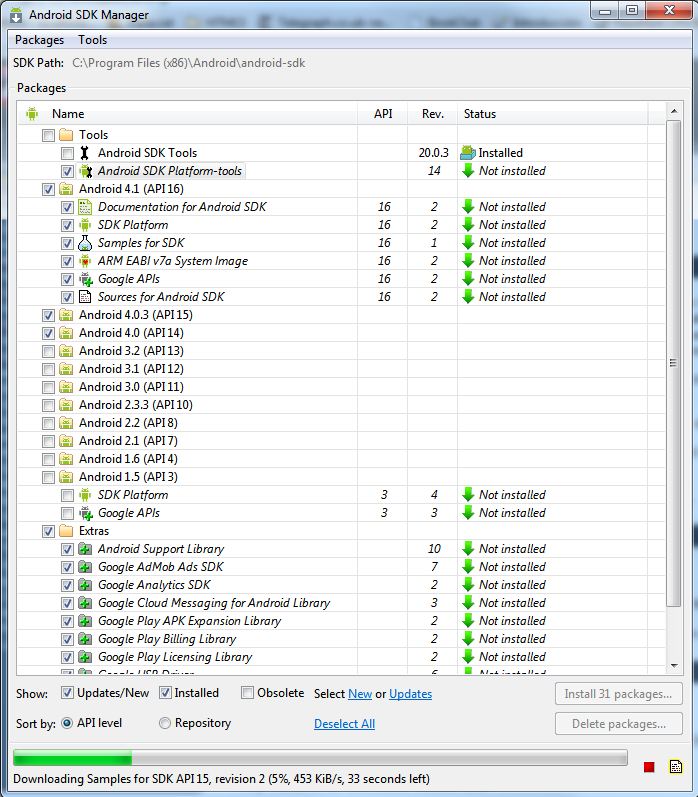Click the Installed status icon for SDK Tools
698x797 pixels.
[x=468, y=152]
